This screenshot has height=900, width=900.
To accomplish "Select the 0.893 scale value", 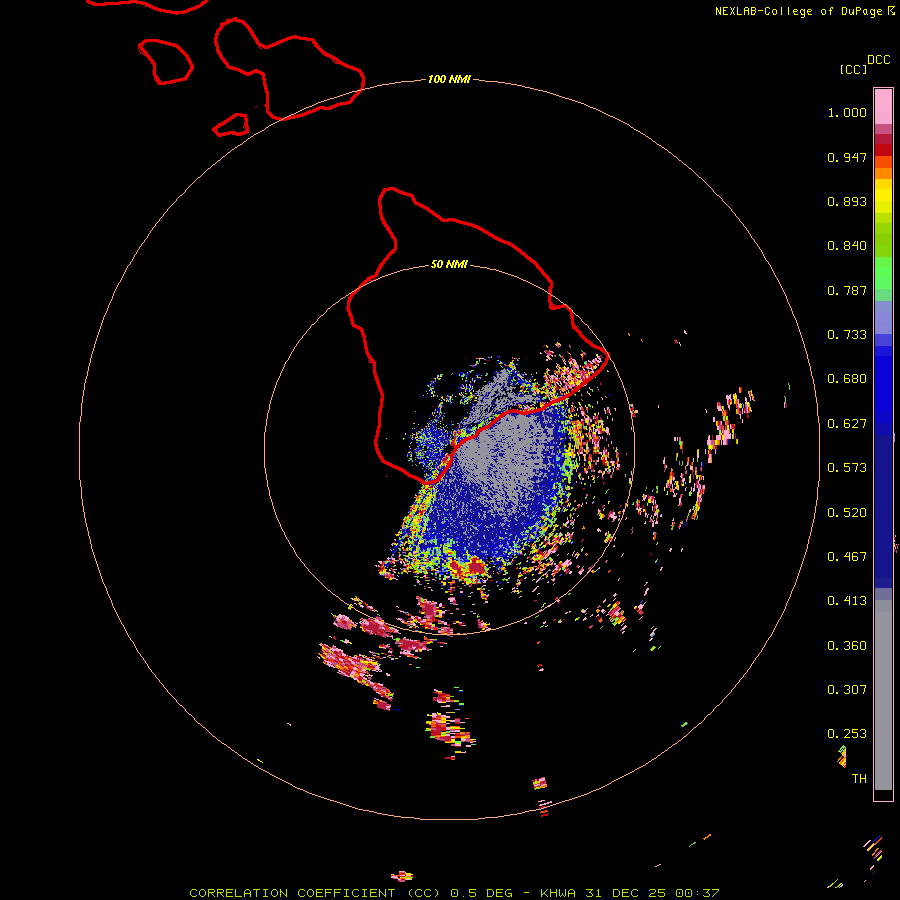I will pos(847,201).
